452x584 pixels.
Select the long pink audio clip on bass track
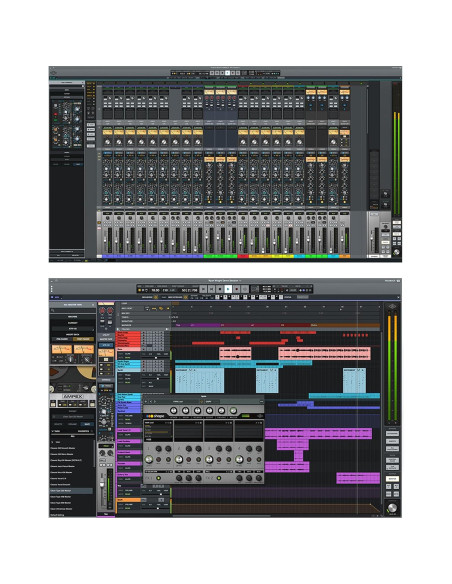324,353
